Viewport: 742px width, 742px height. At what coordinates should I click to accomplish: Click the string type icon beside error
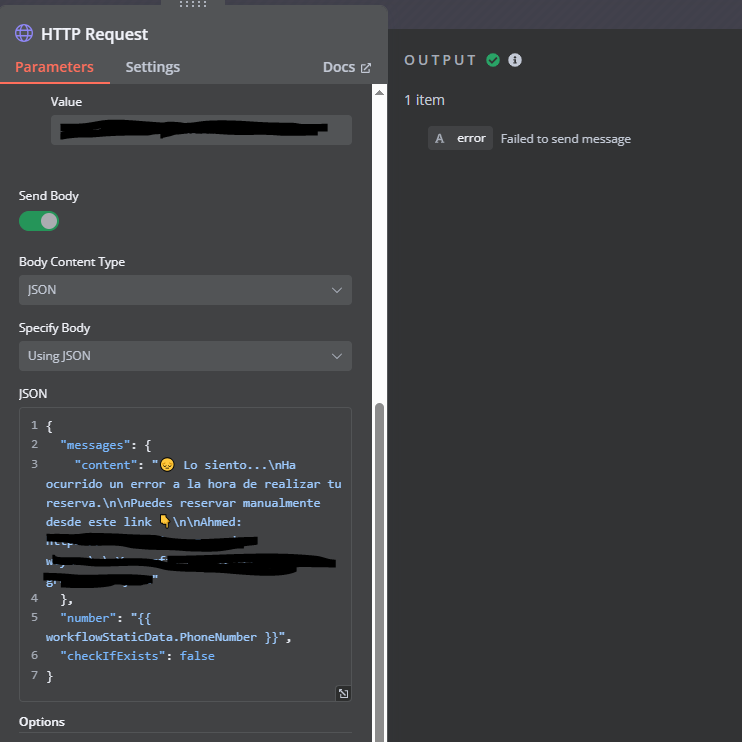440,139
